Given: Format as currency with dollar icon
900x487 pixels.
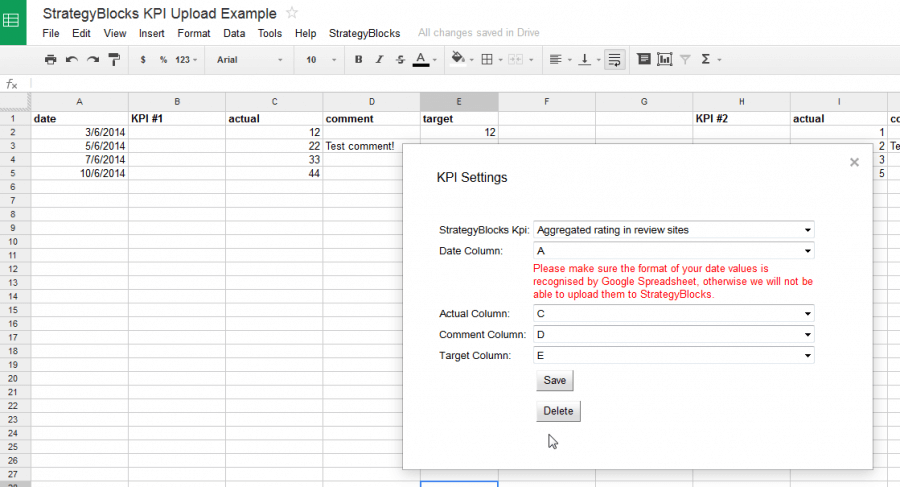Looking at the screenshot, I should [143, 60].
